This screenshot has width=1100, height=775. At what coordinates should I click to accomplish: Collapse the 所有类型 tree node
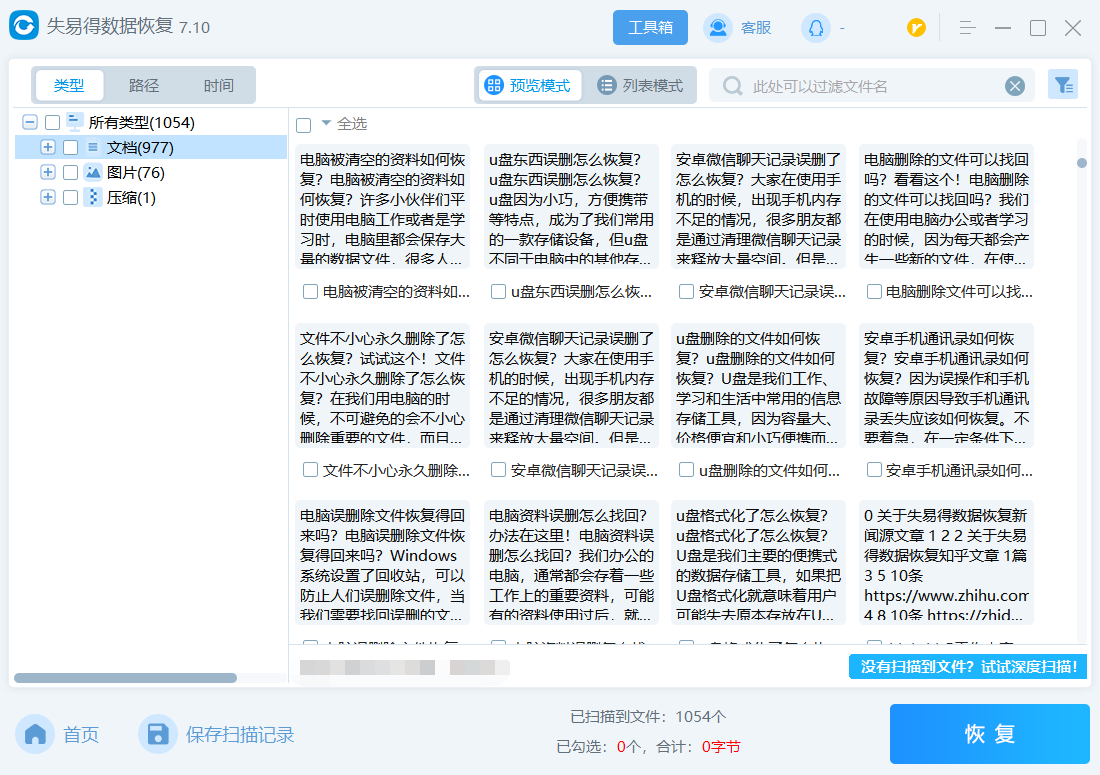29,122
